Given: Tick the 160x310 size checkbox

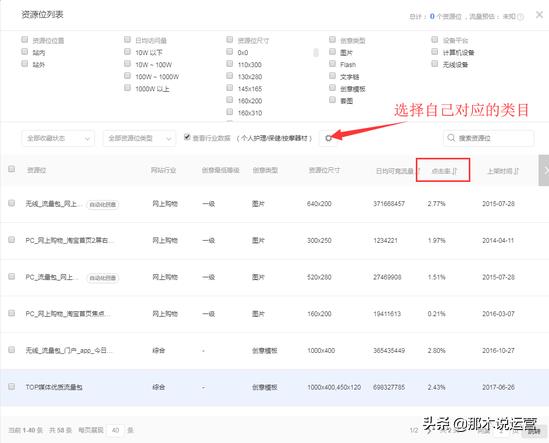Looking at the screenshot, I should (x=230, y=112).
